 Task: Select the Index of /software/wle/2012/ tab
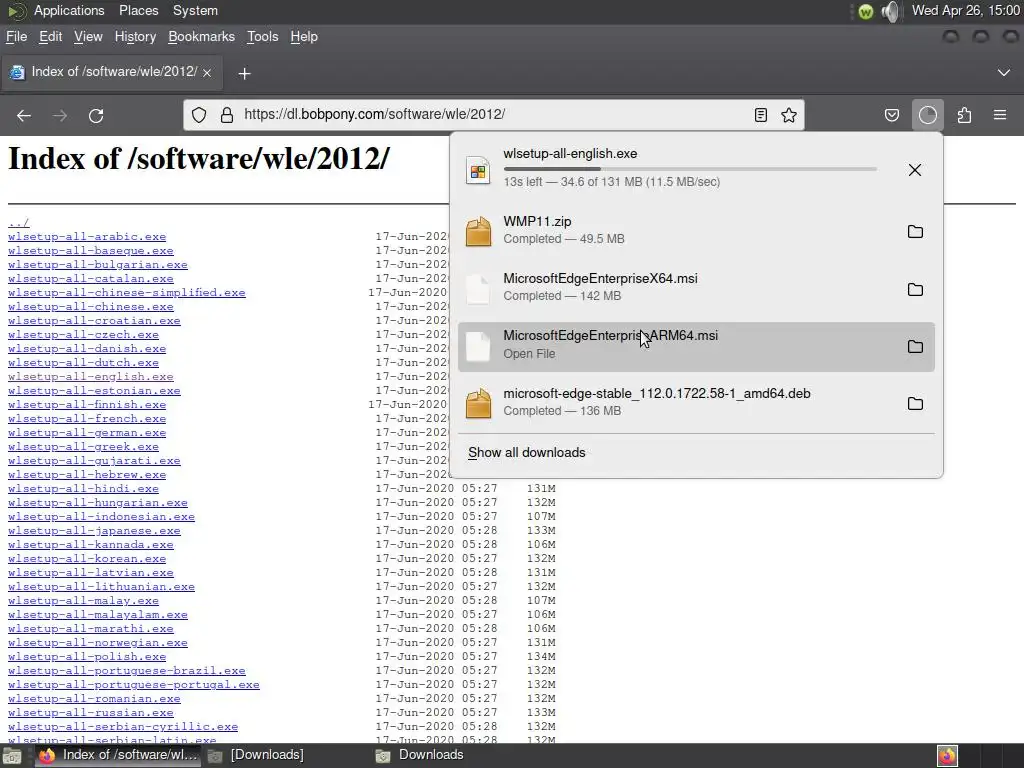[x=112, y=72]
